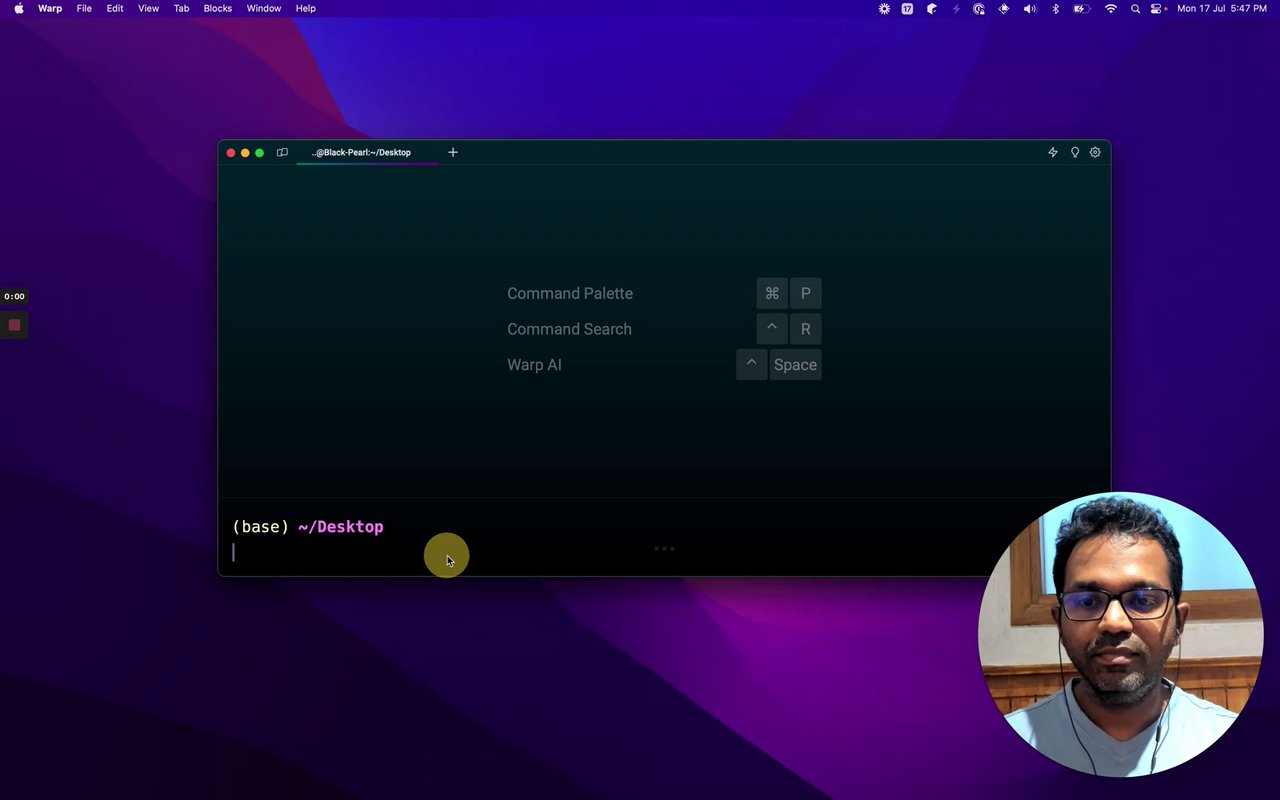Click the R key hint
This screenshot has width=1280, height=800.
[806, 329]
